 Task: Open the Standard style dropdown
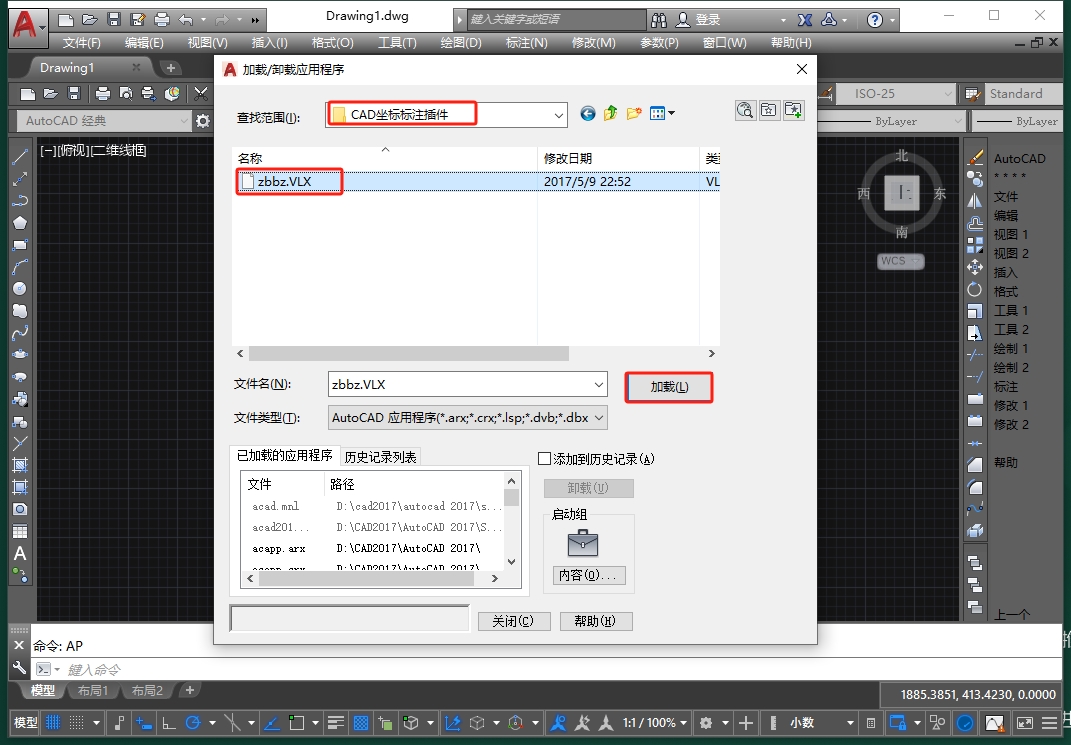[1023, 94]
